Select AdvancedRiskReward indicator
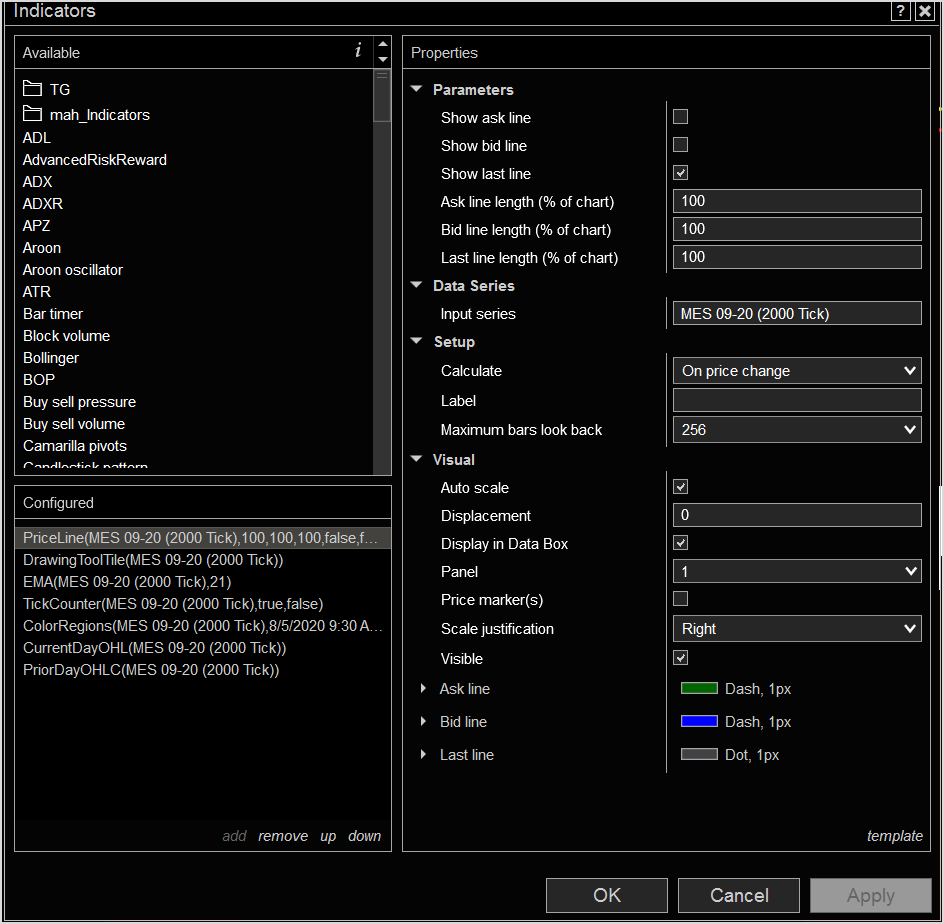 click(95, 160)
